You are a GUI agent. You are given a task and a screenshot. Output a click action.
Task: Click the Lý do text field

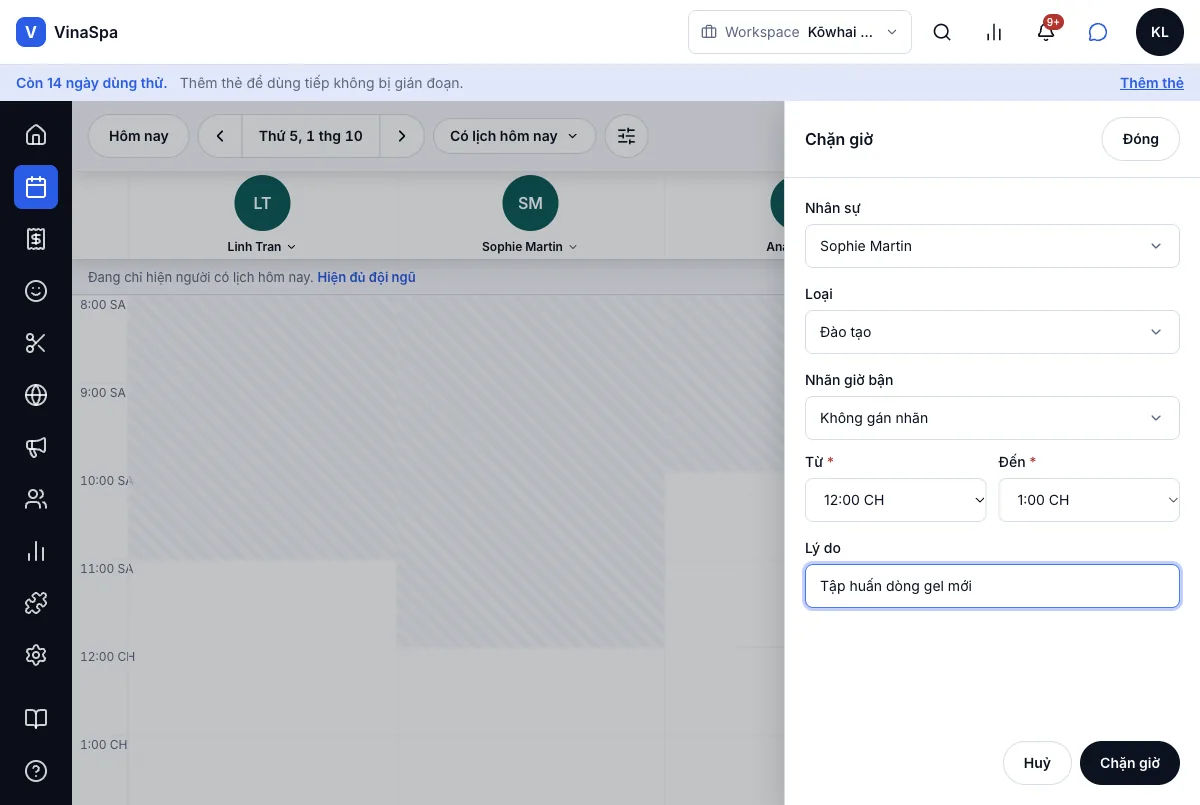[x=992, y=586]
